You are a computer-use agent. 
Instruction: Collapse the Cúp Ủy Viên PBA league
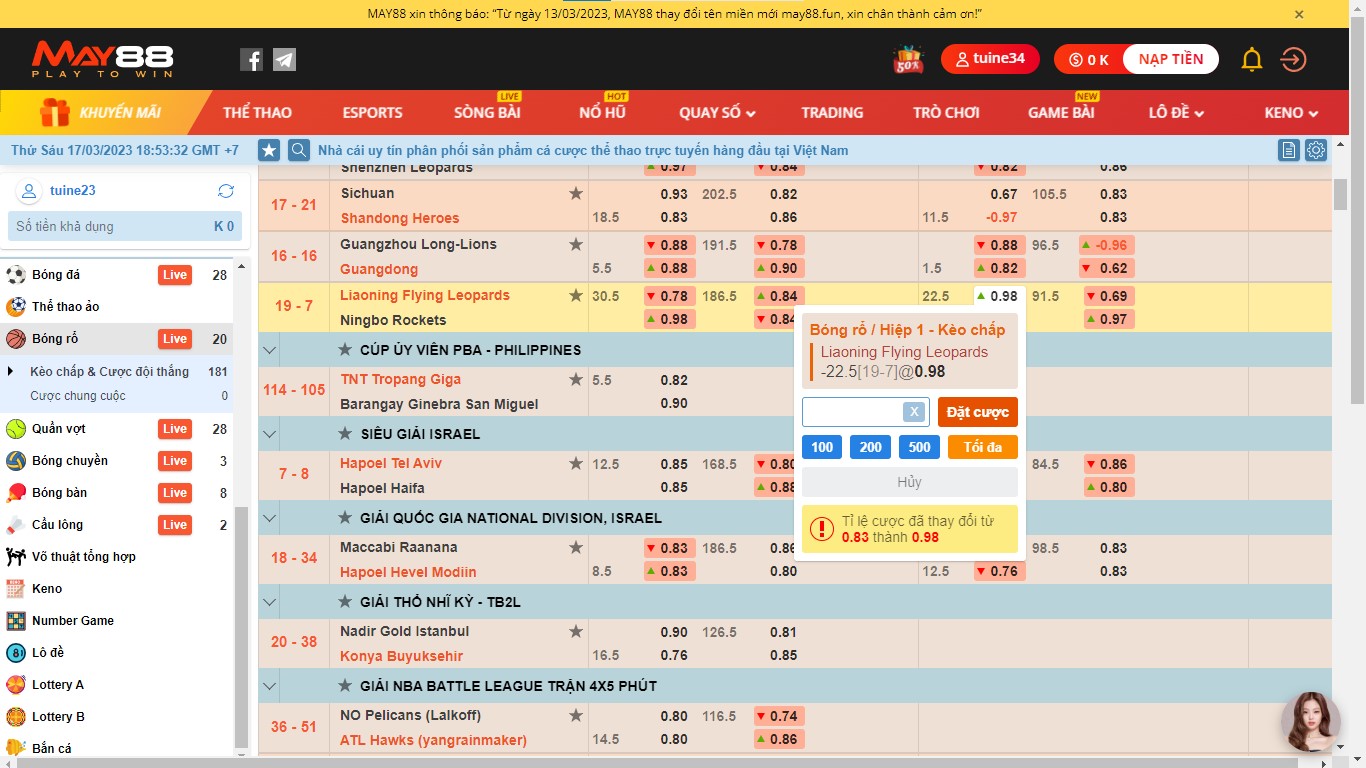click(x=268, y=350)
